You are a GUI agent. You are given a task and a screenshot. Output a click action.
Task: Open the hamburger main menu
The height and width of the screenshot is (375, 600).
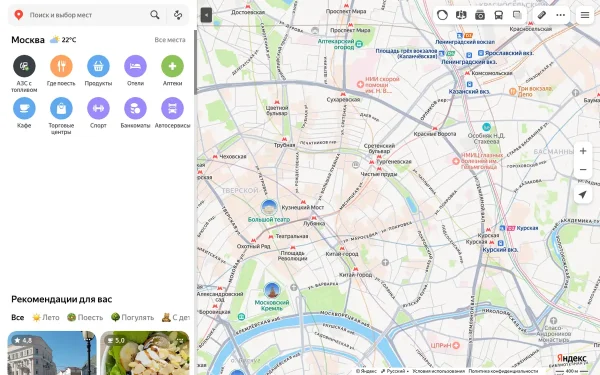pyautogui.click(x=585, y=15)
